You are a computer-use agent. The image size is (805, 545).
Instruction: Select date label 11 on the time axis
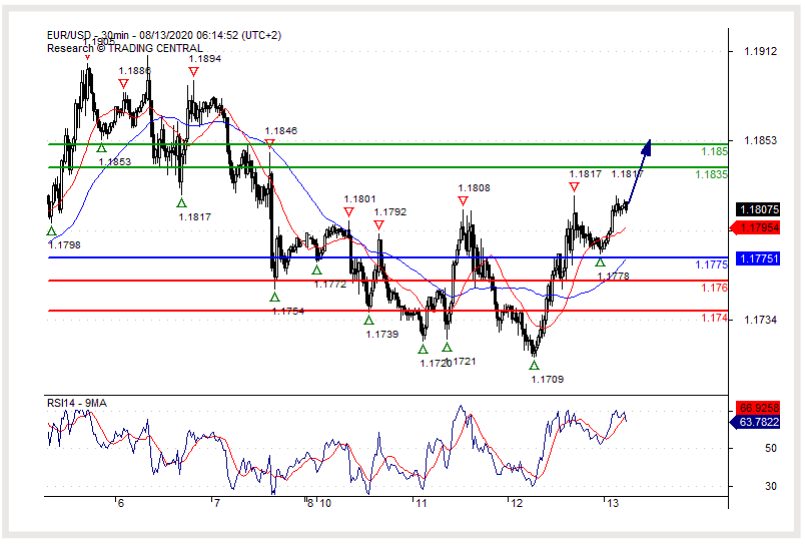[421, 503]
